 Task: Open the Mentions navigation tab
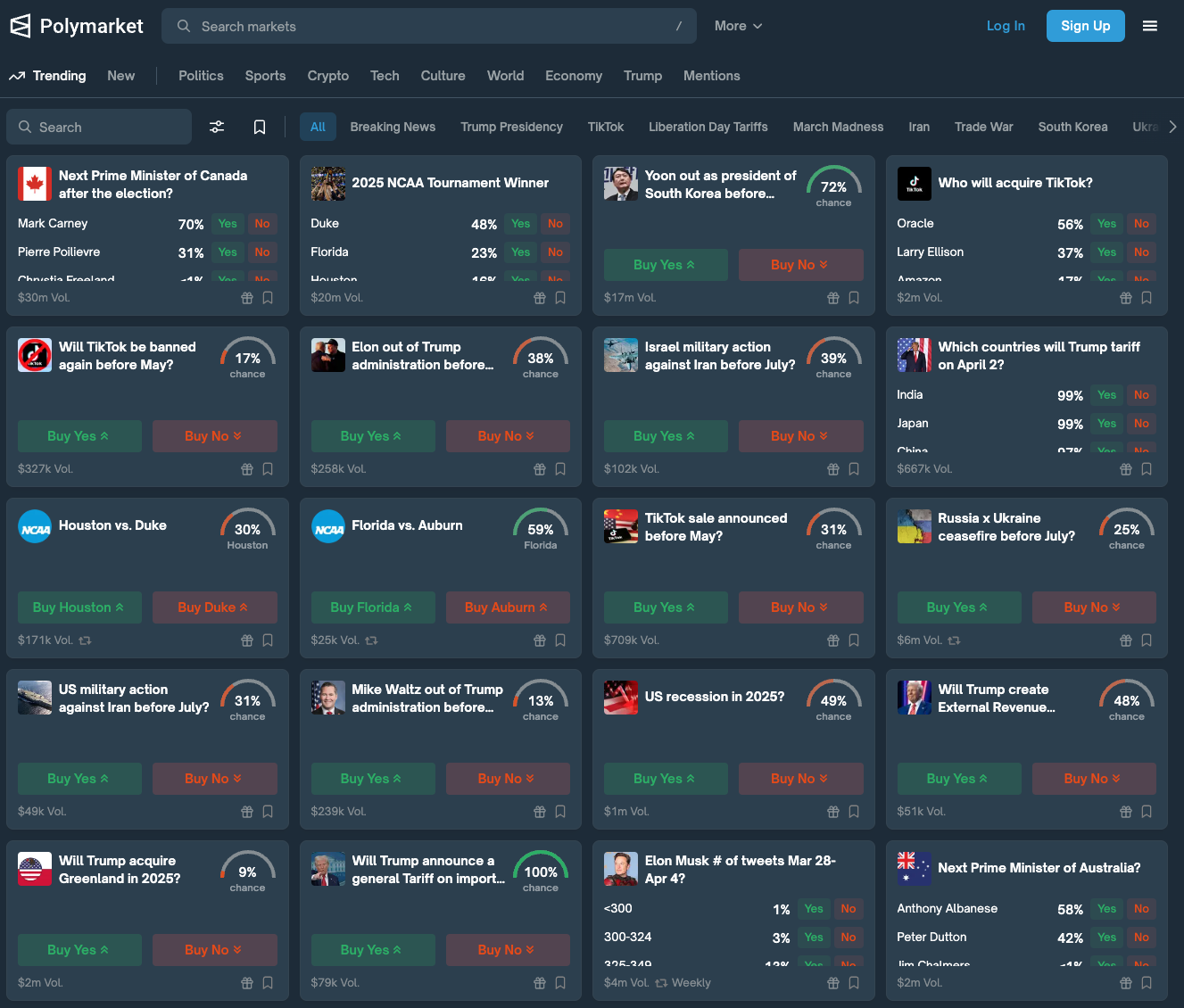[712, 76]
